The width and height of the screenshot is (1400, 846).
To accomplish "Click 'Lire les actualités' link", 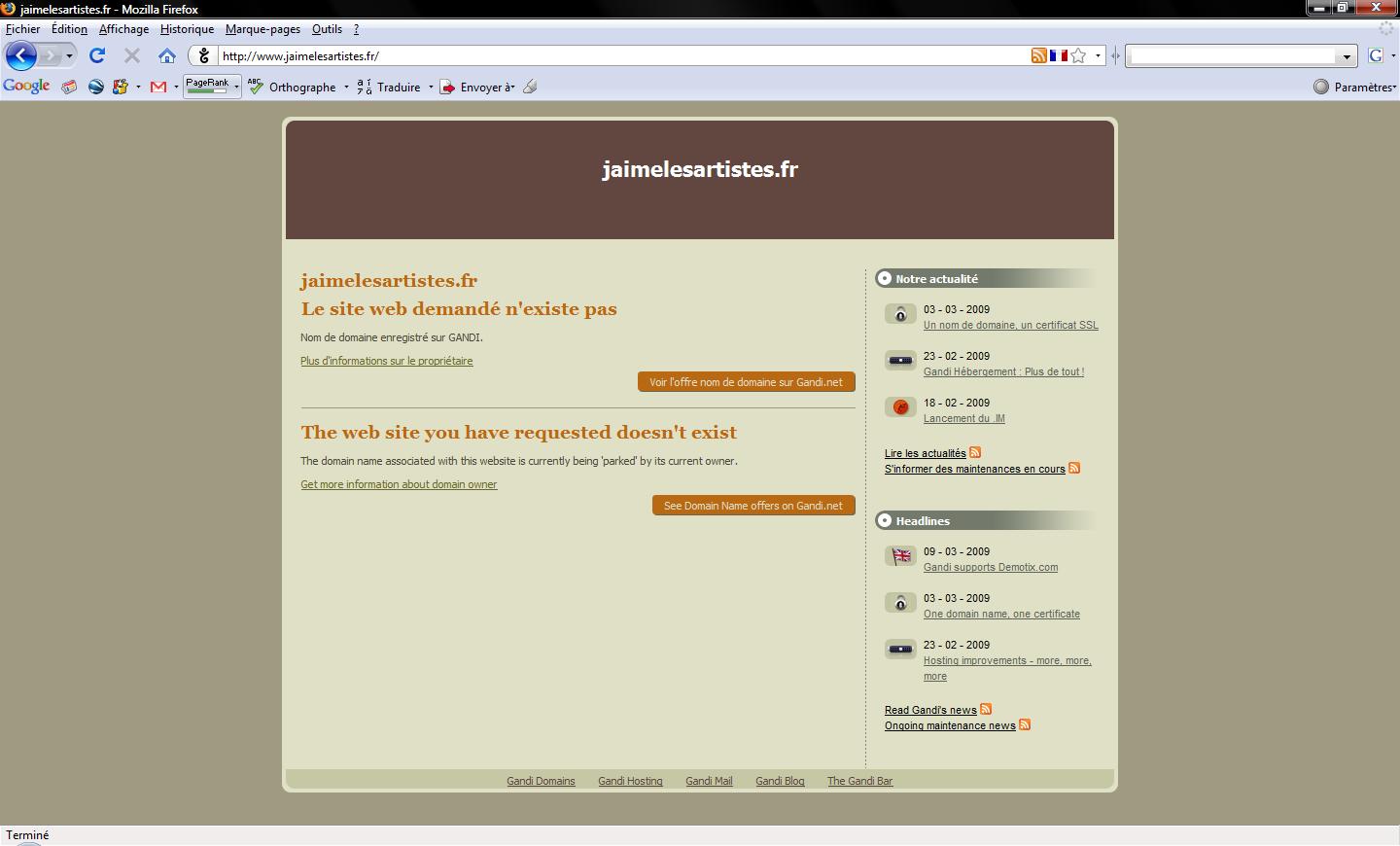I will pyautogui.click(x=926, y=453).
